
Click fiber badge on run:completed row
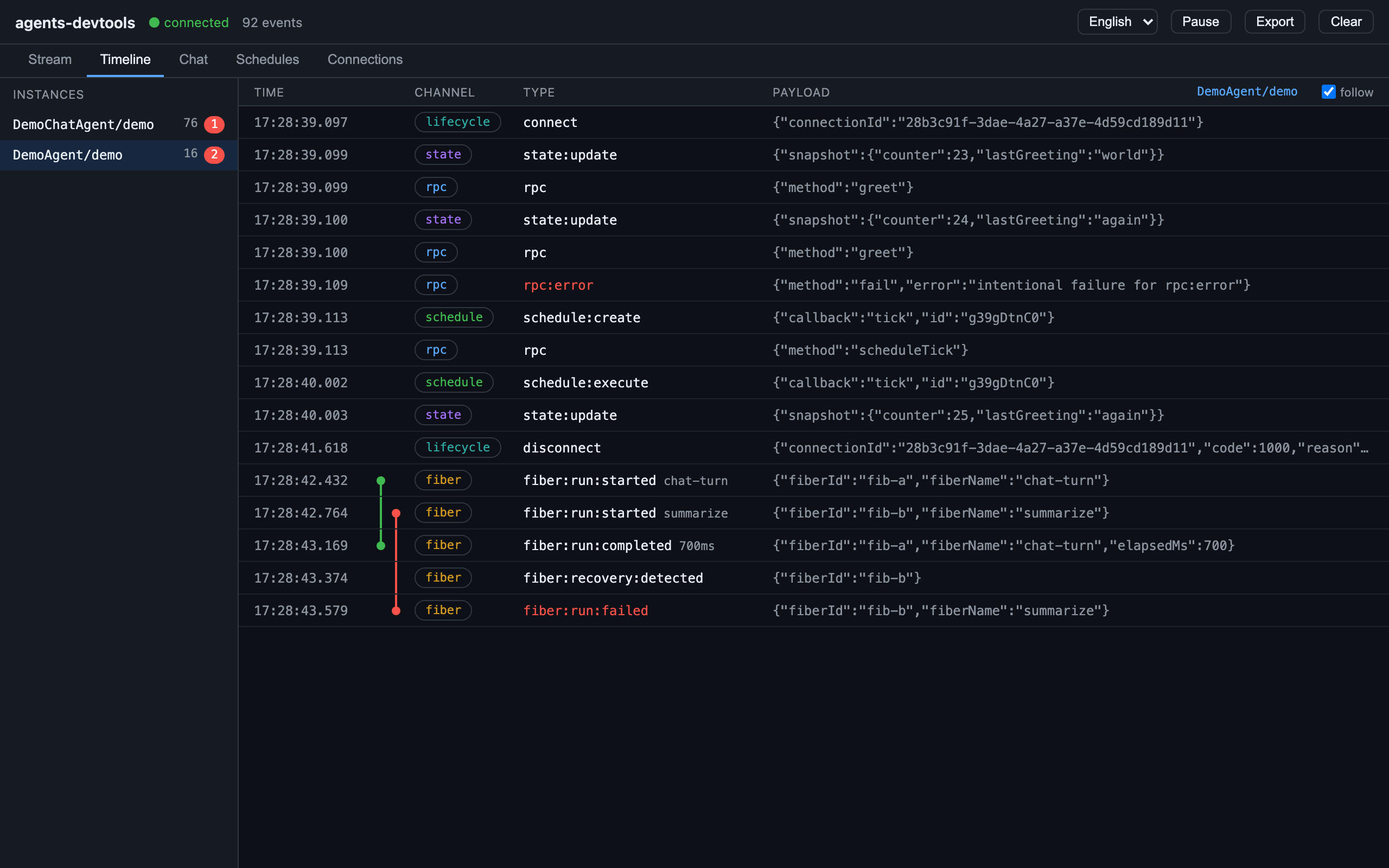(x=443, y=545)
